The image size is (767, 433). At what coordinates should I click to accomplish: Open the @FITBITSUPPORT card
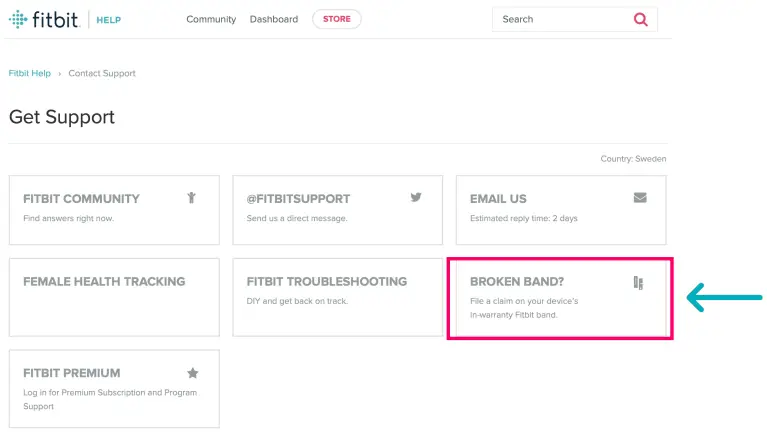[x=338, y=210]
